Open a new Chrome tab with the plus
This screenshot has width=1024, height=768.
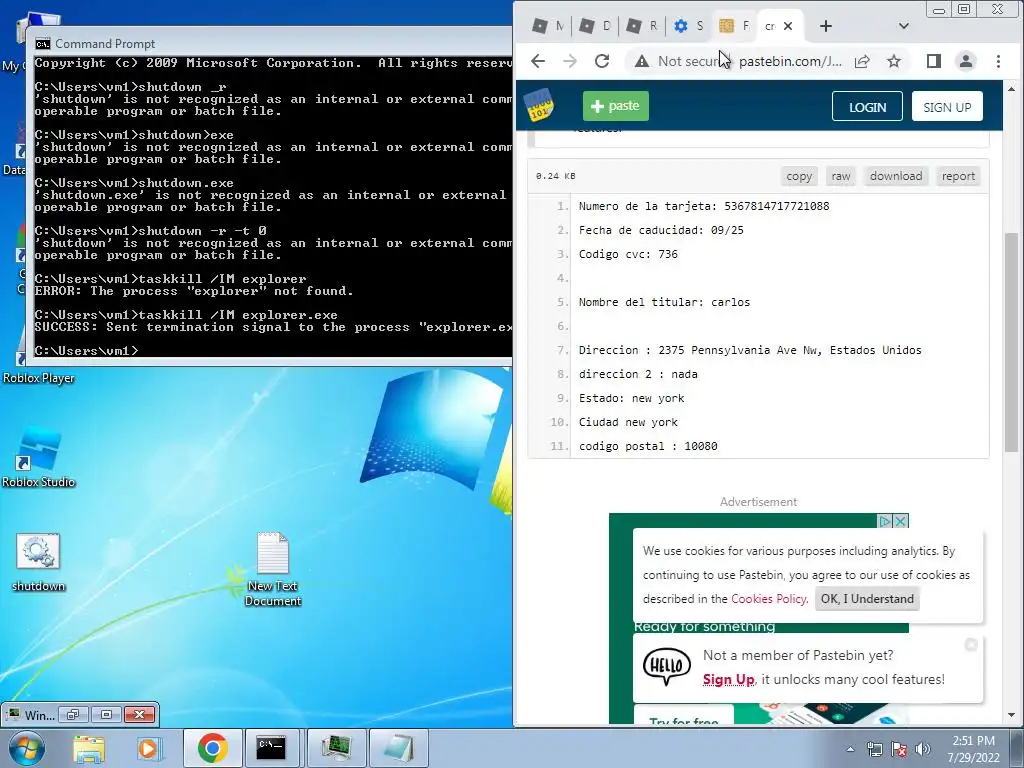click(825, 26)
